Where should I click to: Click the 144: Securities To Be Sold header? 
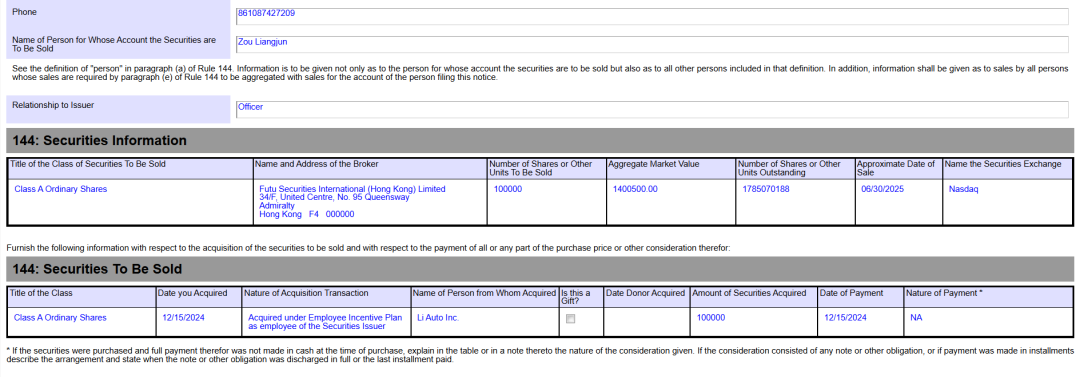[540, 269]
